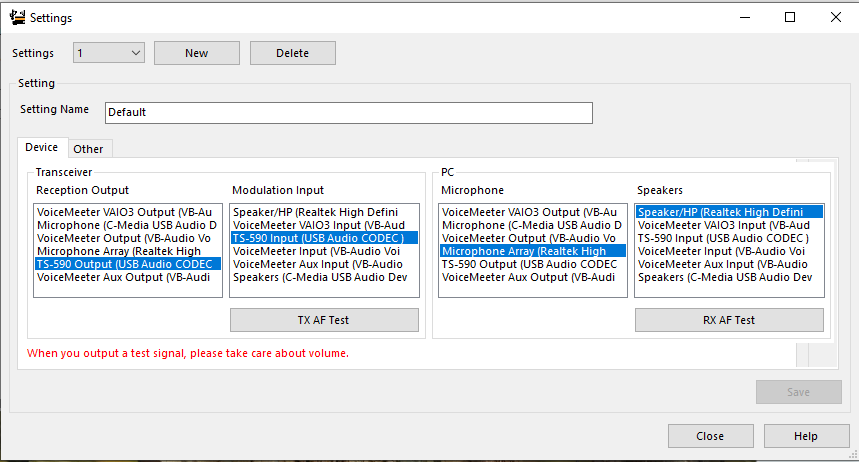Select VoiceMeeter Output in PC Microphone list
The image size is (859, 462).
(532, 238)
